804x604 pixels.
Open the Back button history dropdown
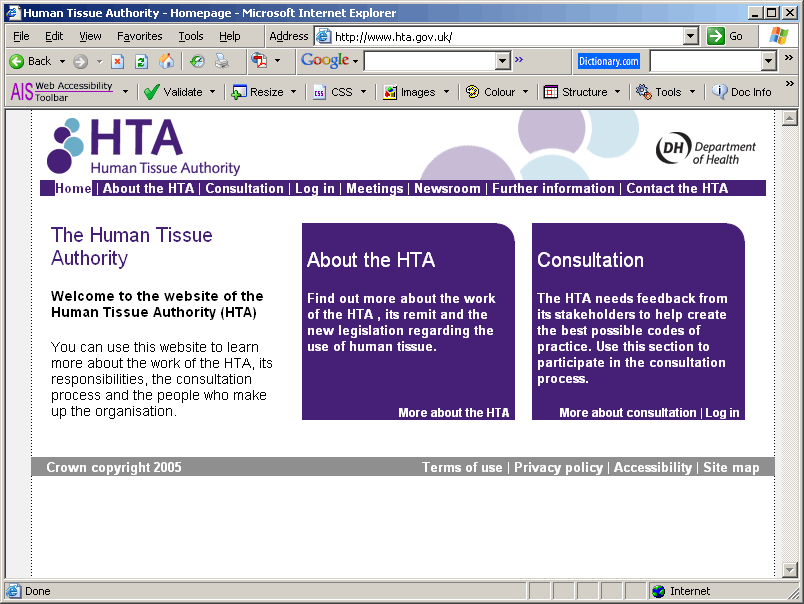coord(62,62)
